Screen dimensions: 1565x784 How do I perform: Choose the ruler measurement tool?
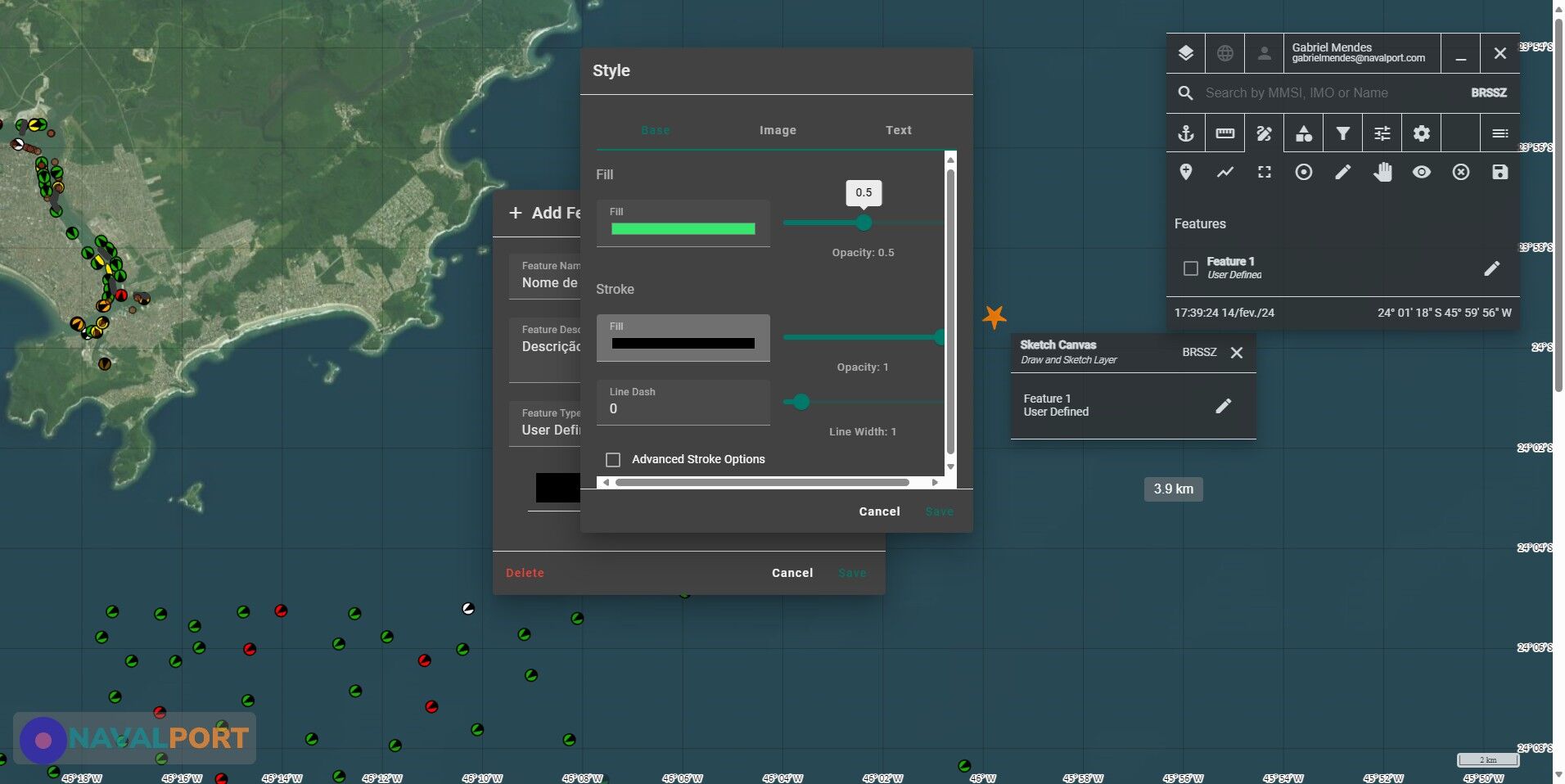(x=1224, y=133)
